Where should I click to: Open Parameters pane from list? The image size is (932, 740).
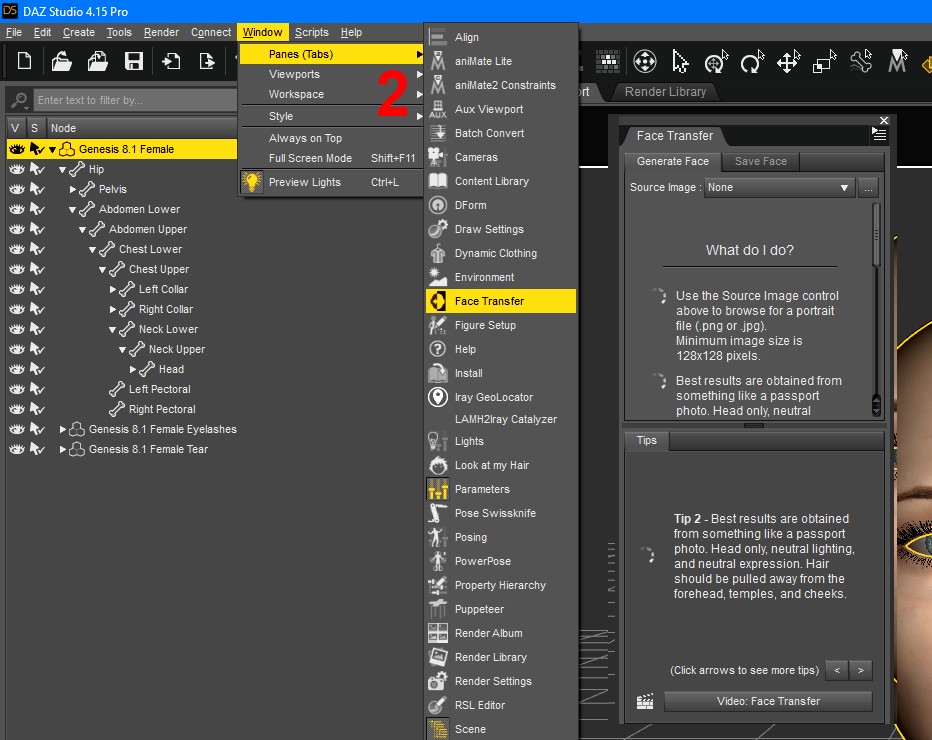pos(501,489)
